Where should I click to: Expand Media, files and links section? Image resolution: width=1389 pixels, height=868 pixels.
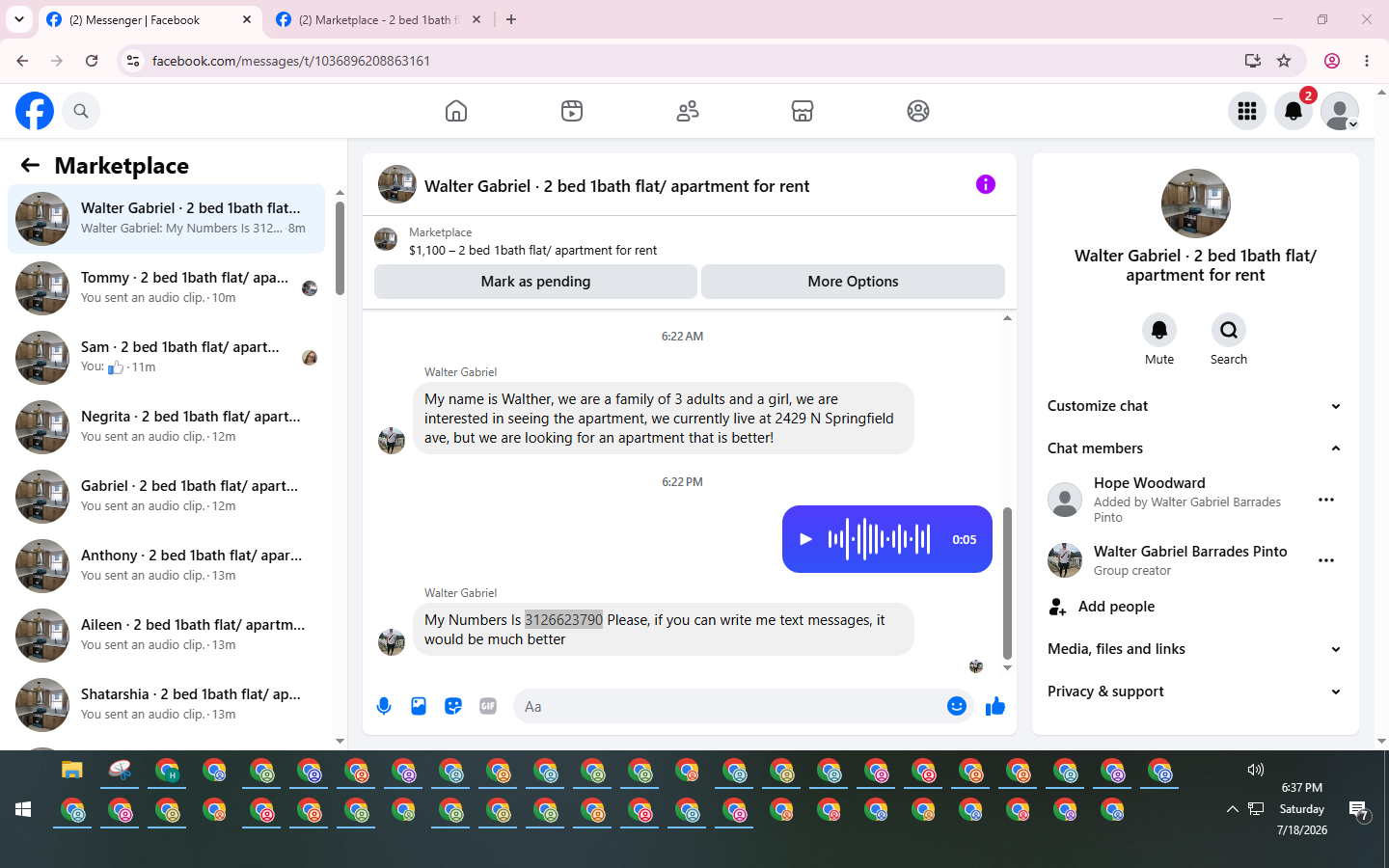1195,649
